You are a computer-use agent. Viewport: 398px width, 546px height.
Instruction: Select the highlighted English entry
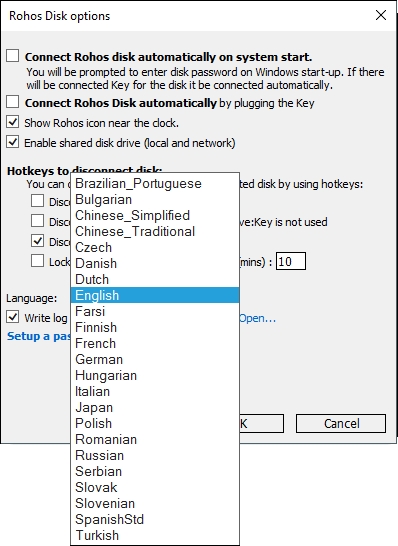click(155, 295)
